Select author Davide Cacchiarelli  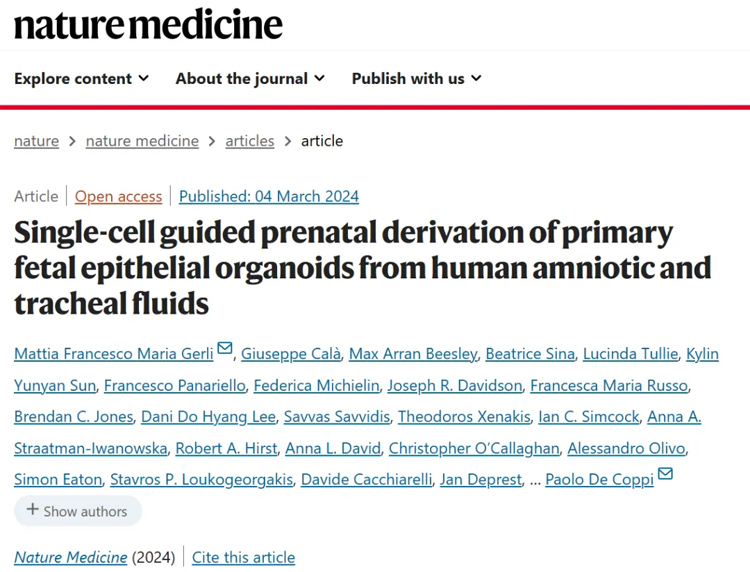tap(366, 479)
